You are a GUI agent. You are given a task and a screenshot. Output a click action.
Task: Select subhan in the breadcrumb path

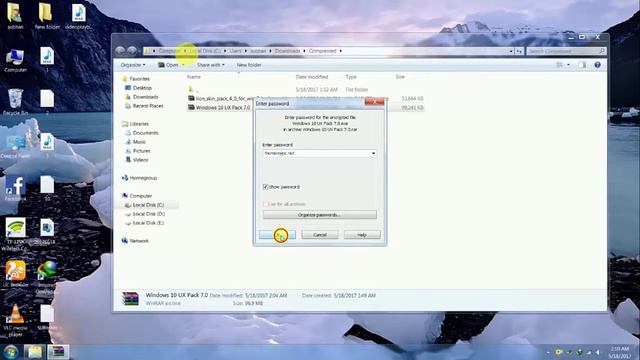pyautogui.click(x=258, y=51)
